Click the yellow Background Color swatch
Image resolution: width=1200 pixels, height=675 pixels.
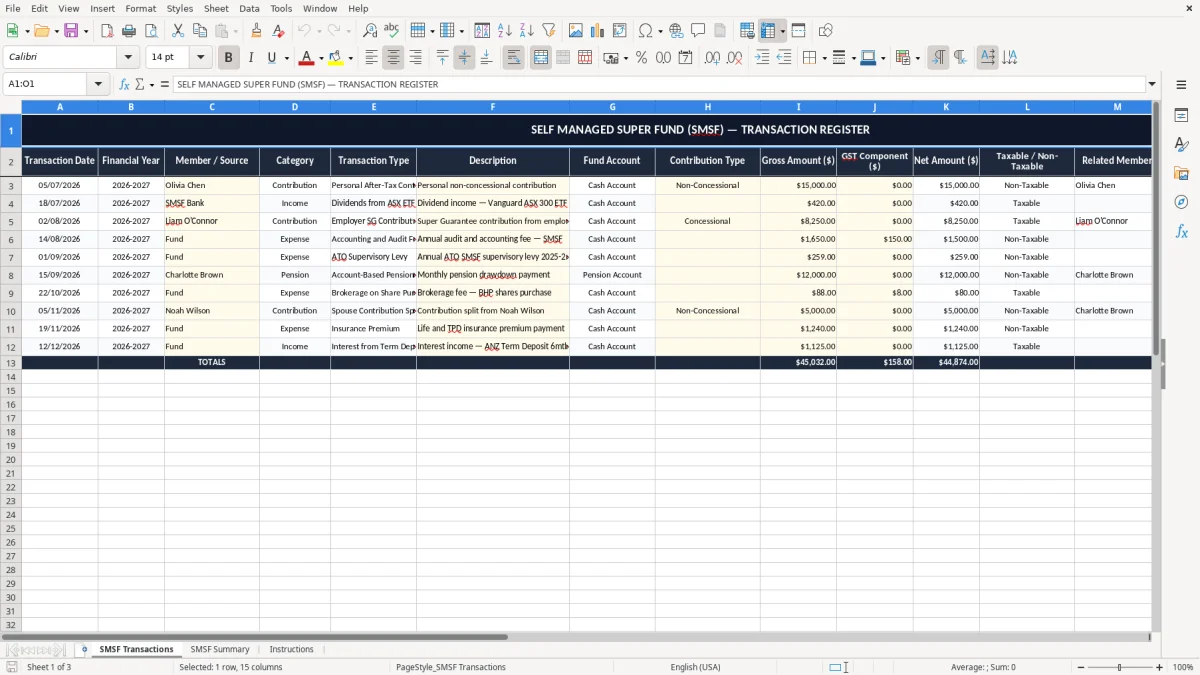coord(336,58)
